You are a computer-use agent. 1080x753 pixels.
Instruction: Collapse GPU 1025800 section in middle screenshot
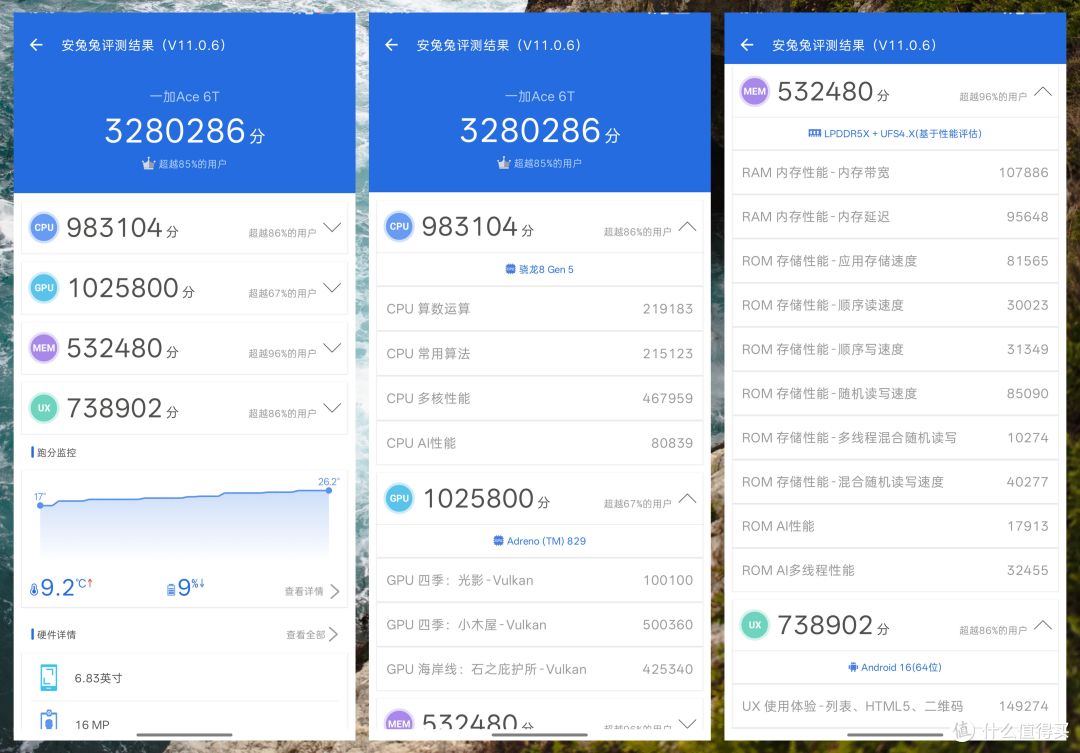[x=687, y=498]
